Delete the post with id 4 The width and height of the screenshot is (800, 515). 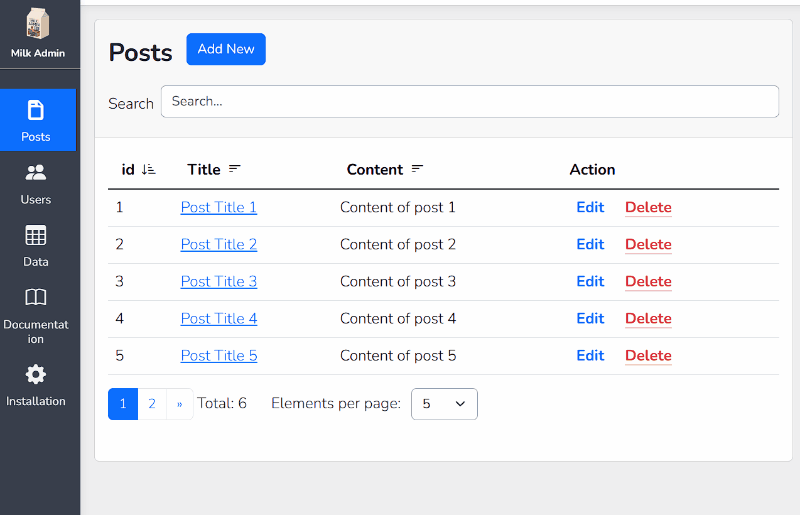pos(648,319)
